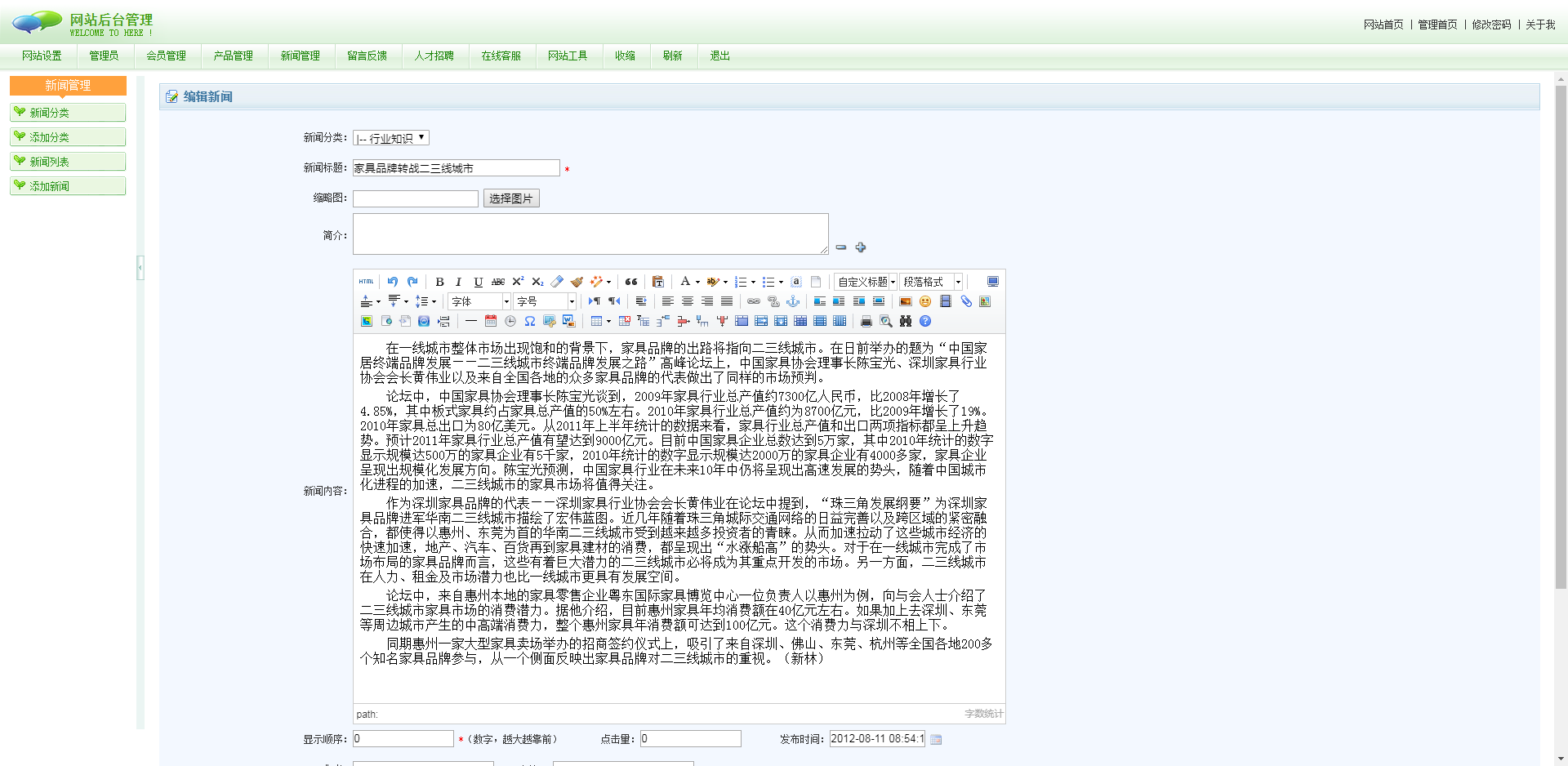The image size is (1568, 766).
Task: Open the 字号 font size dropdown
Action: click(x=545, y=301)
